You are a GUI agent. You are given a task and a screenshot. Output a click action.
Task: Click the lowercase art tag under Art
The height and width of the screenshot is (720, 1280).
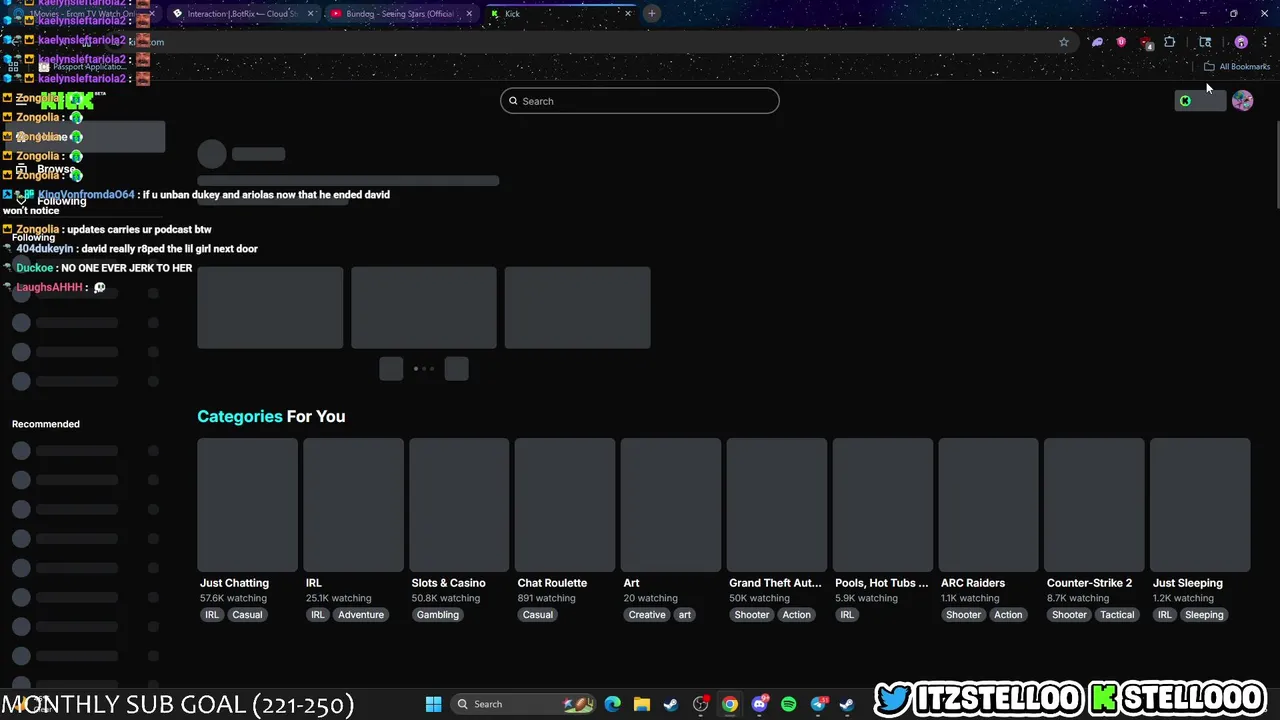685,615
